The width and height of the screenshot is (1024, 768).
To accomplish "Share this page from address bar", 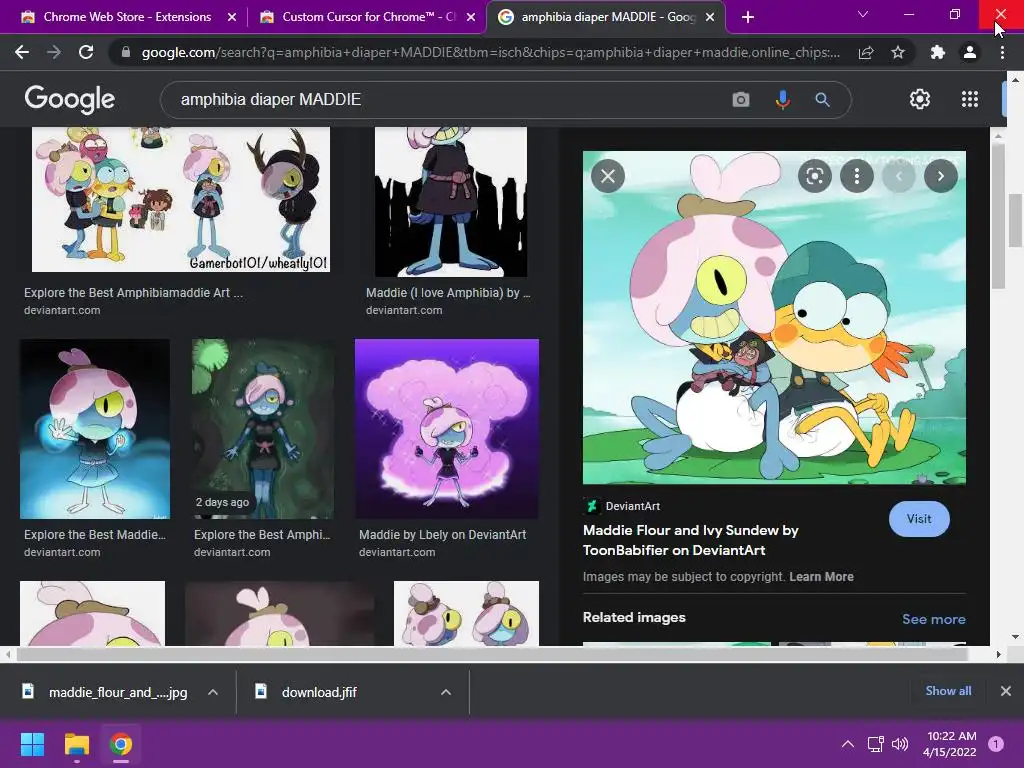I will pyautogui.click(x=866, y=52).
